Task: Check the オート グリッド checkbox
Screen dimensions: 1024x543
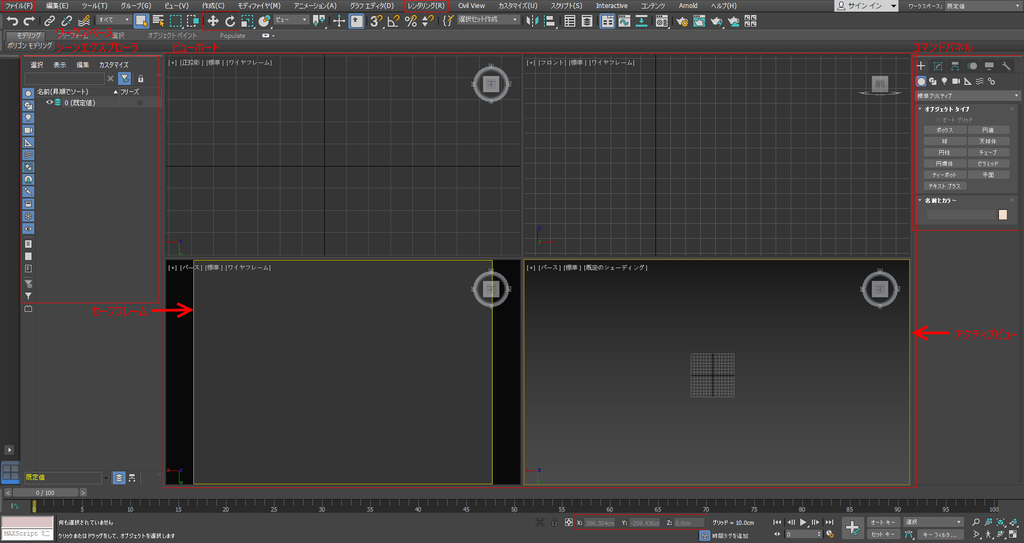Action: 938,120
